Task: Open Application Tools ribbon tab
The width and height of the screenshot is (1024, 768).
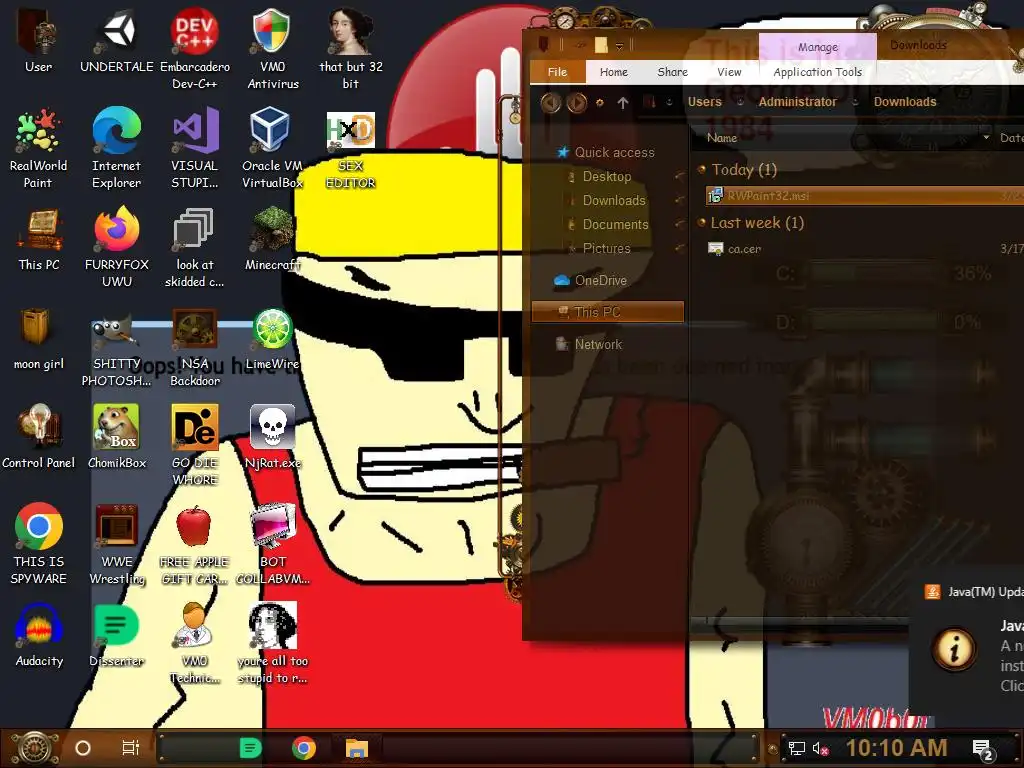Action: (x=818, y=72)
